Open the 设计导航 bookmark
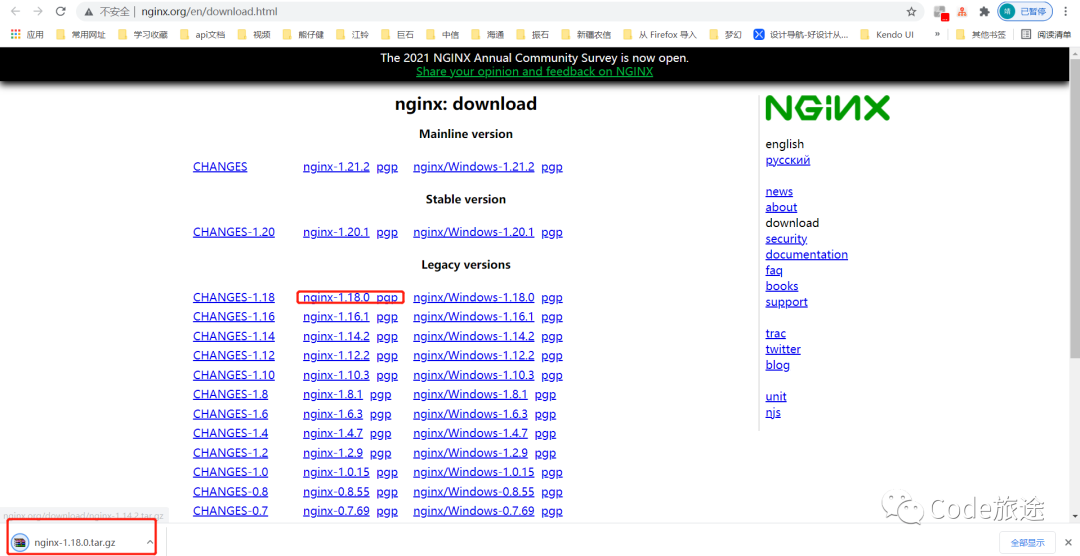 click(800, 34)
